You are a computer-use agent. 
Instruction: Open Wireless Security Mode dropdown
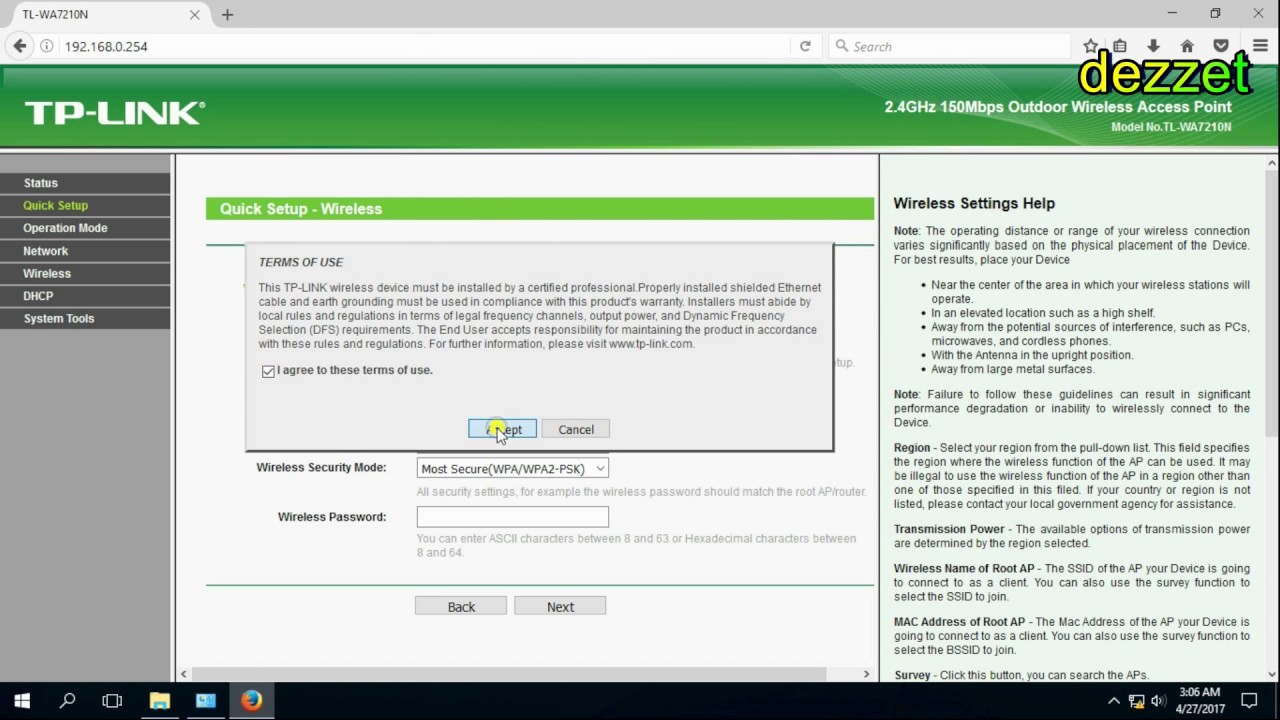pos(512,468)
